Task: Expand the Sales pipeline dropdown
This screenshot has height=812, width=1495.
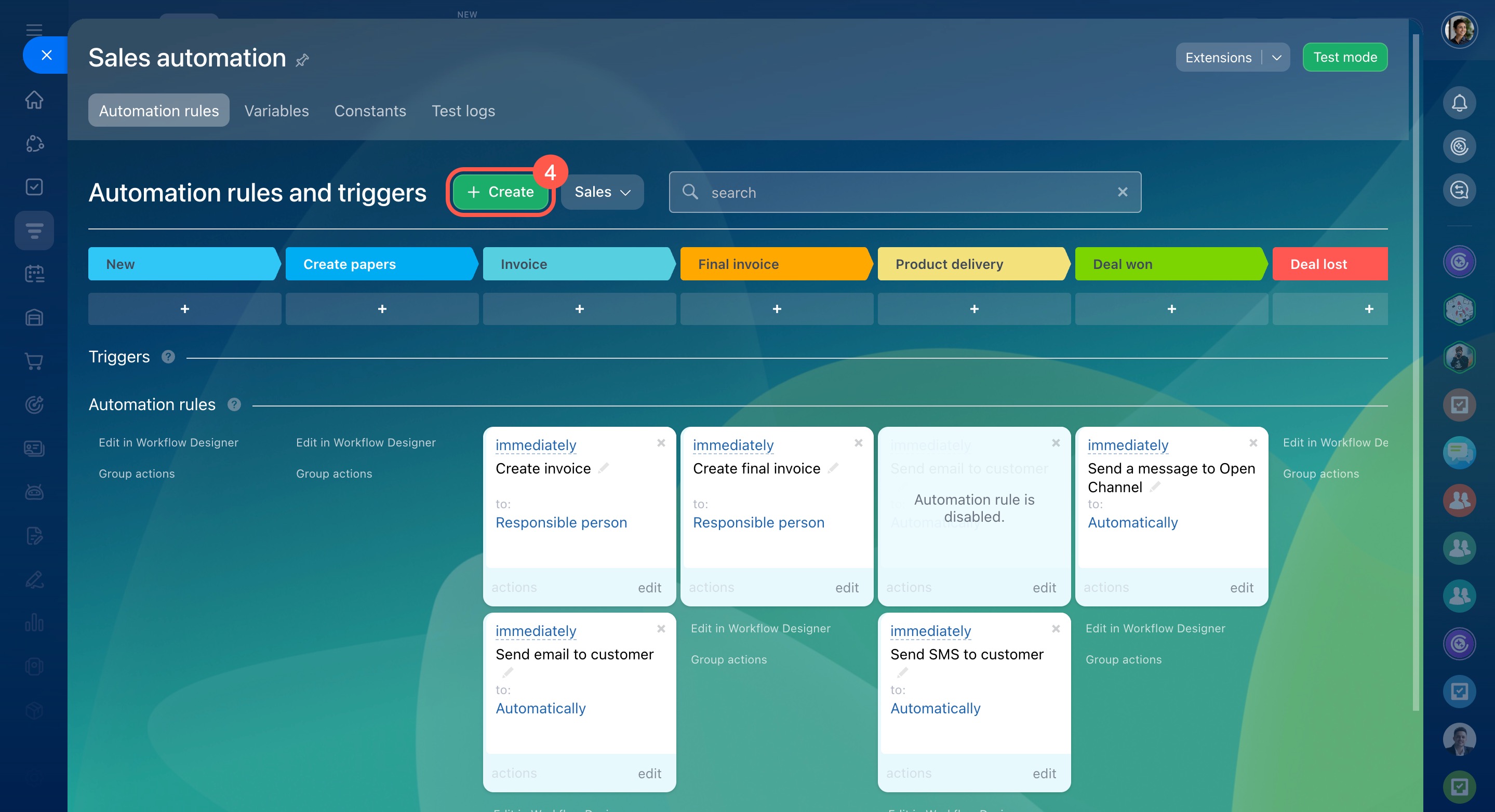Action: pyautogui.click(x=602, y=192)
